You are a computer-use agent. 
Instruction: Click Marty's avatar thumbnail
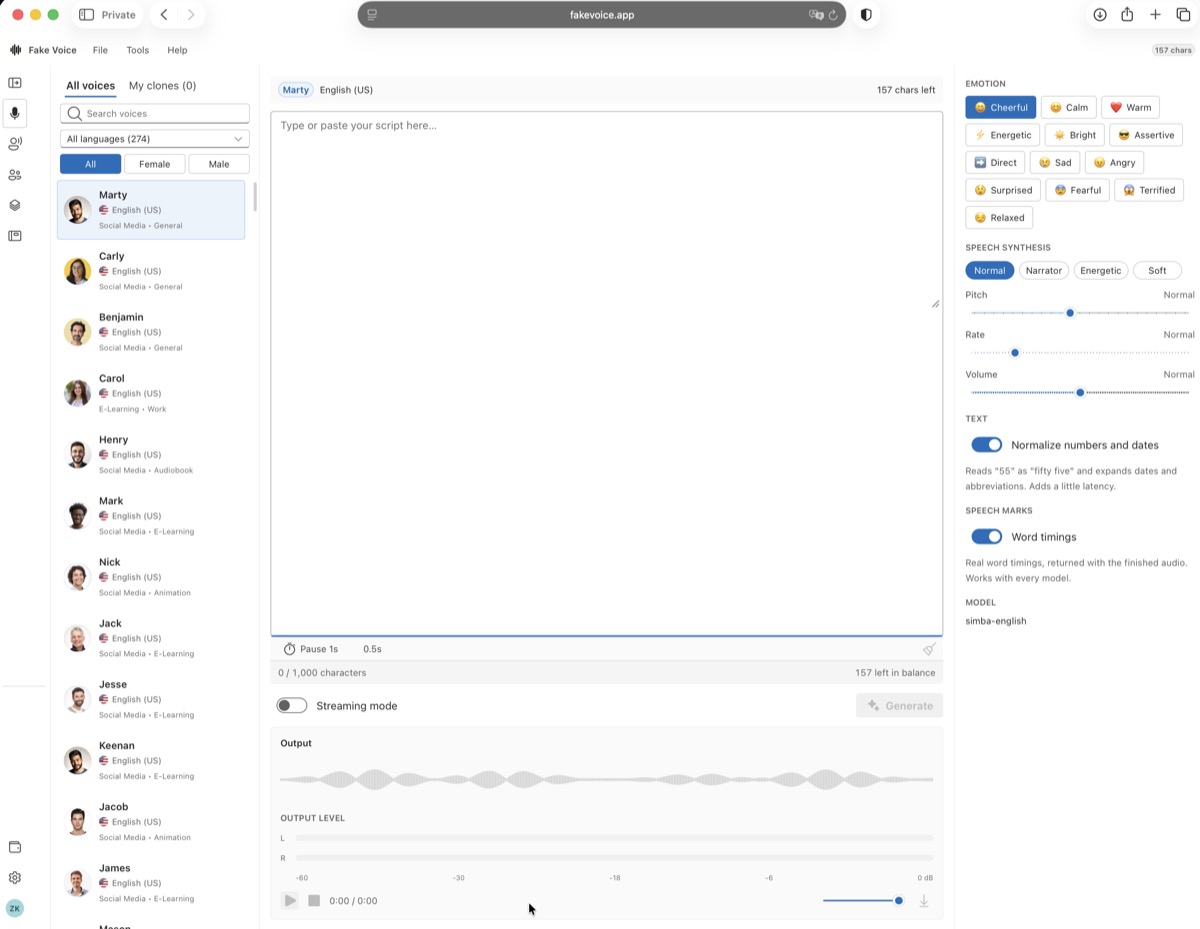tap(77, 210)
